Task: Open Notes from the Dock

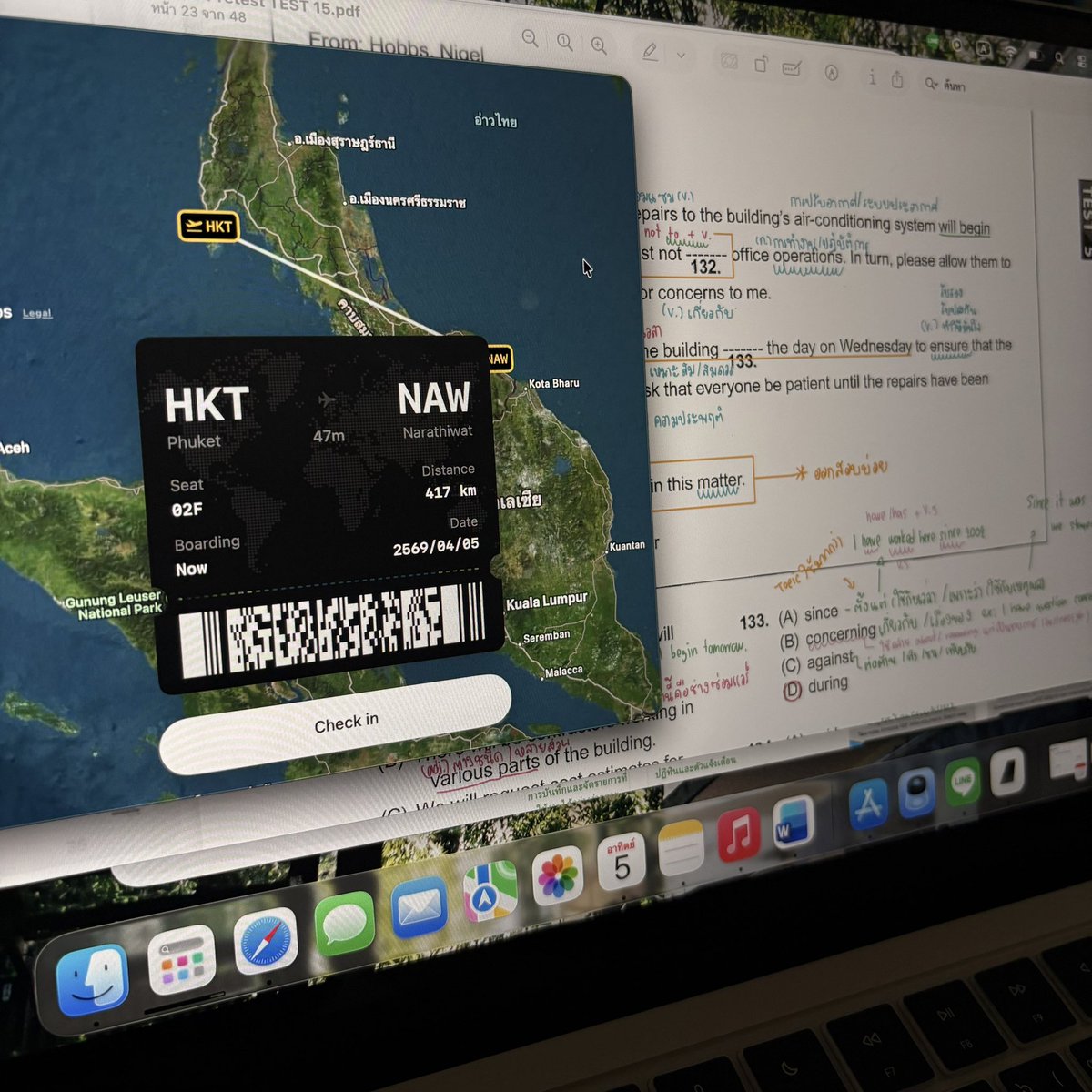Action: tap(682, 847)
